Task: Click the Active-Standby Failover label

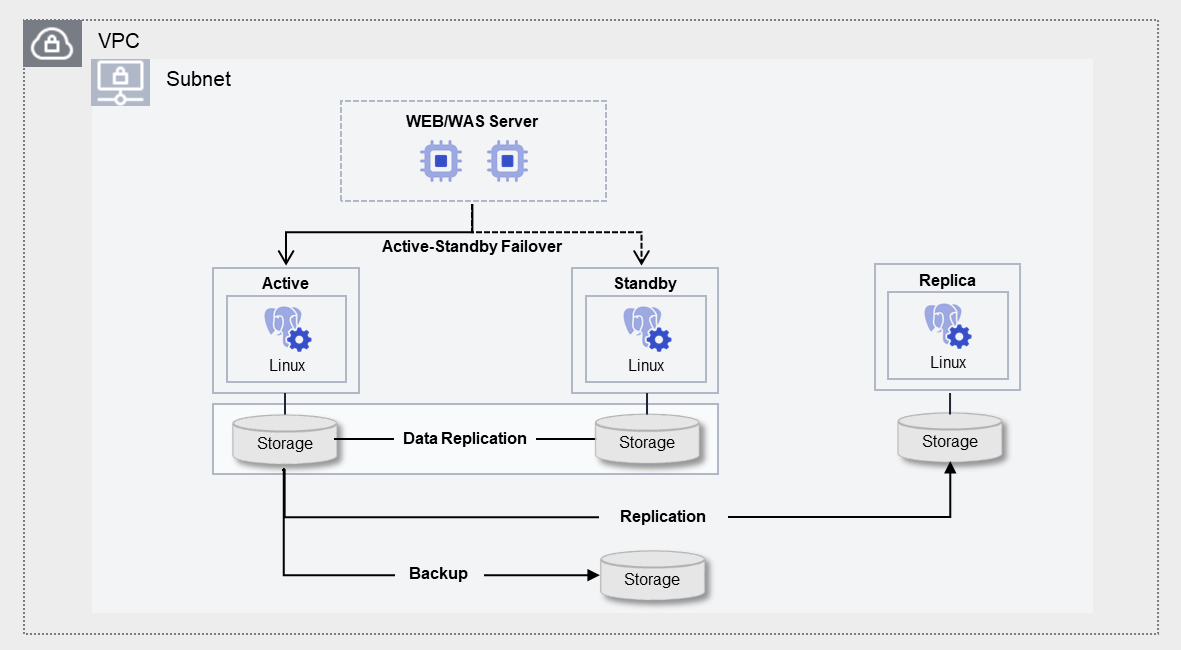Action: (472, 246)
